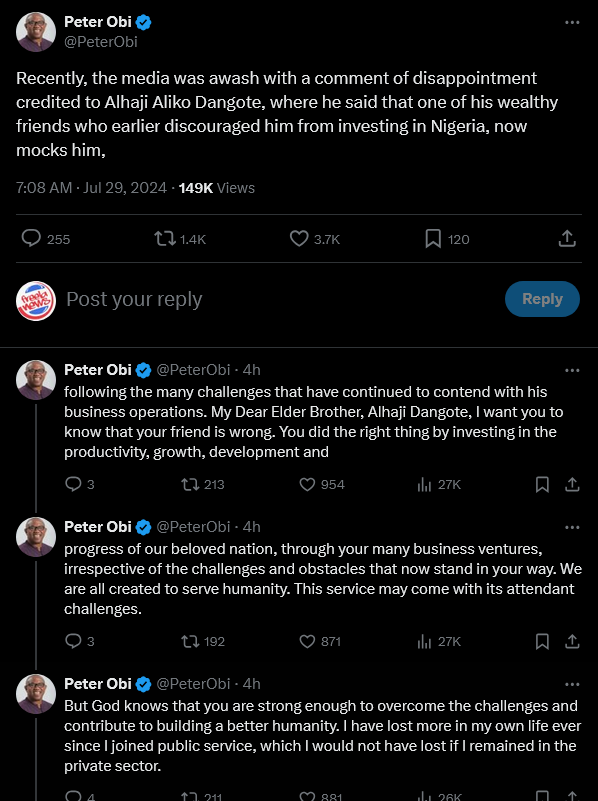Bookmark the reply about serving humanity
The image size is (598, 801).
pos(542,641)
